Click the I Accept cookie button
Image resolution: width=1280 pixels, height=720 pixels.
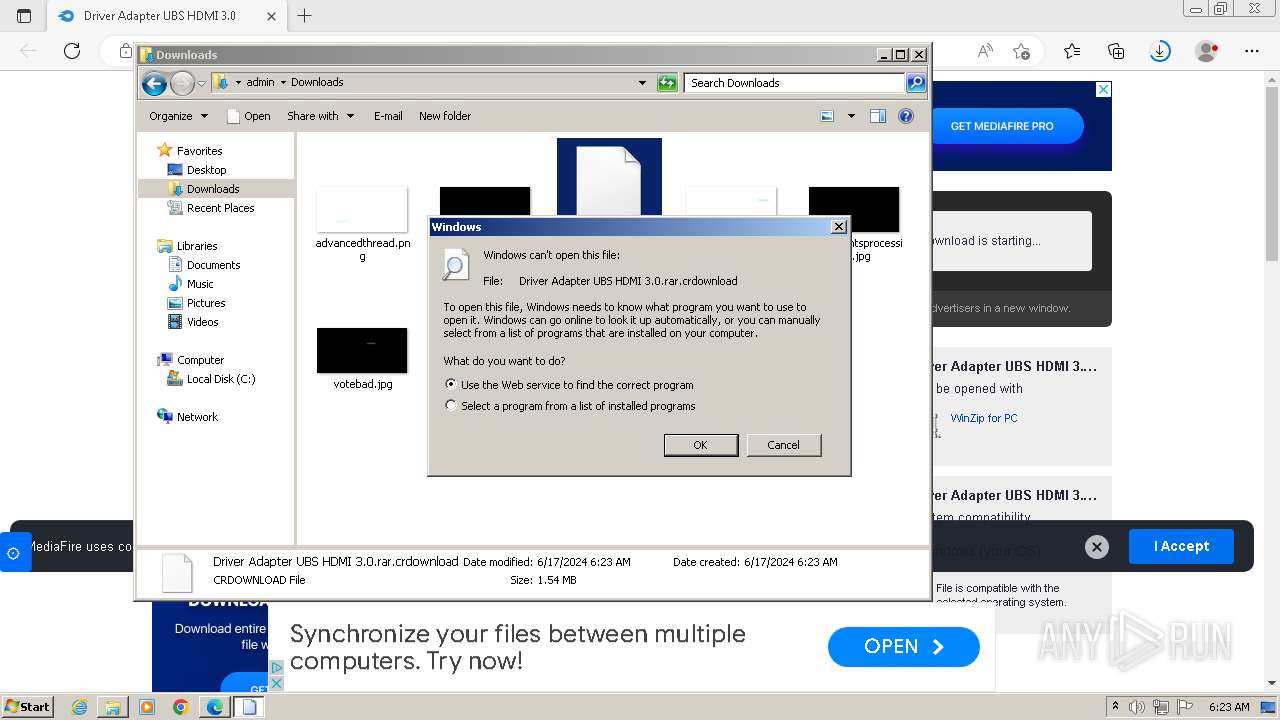click(1181, 546)
